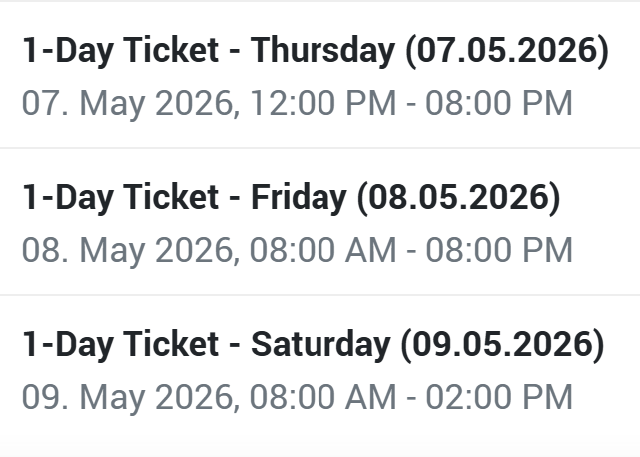The image size is (640, 457).
Task: Select the middle ticket row in the list
Action: (x=320, y=223)
